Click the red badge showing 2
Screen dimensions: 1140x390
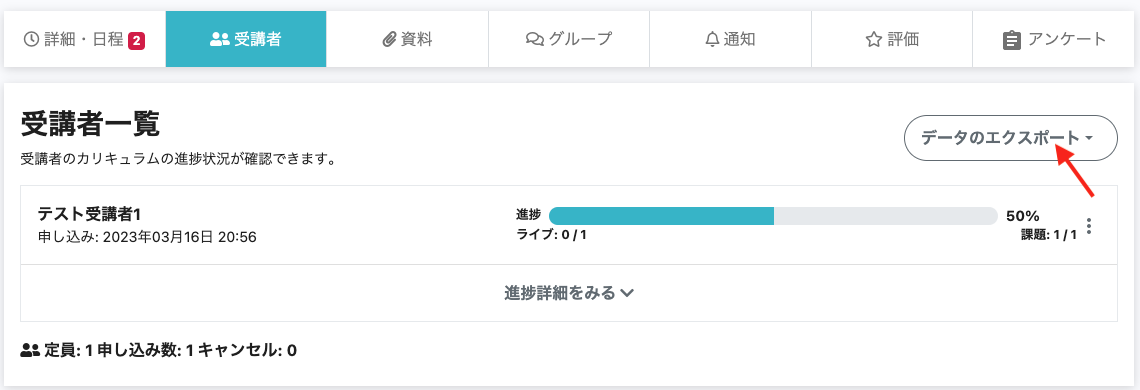pyautogui.click(x=136, y=41)
